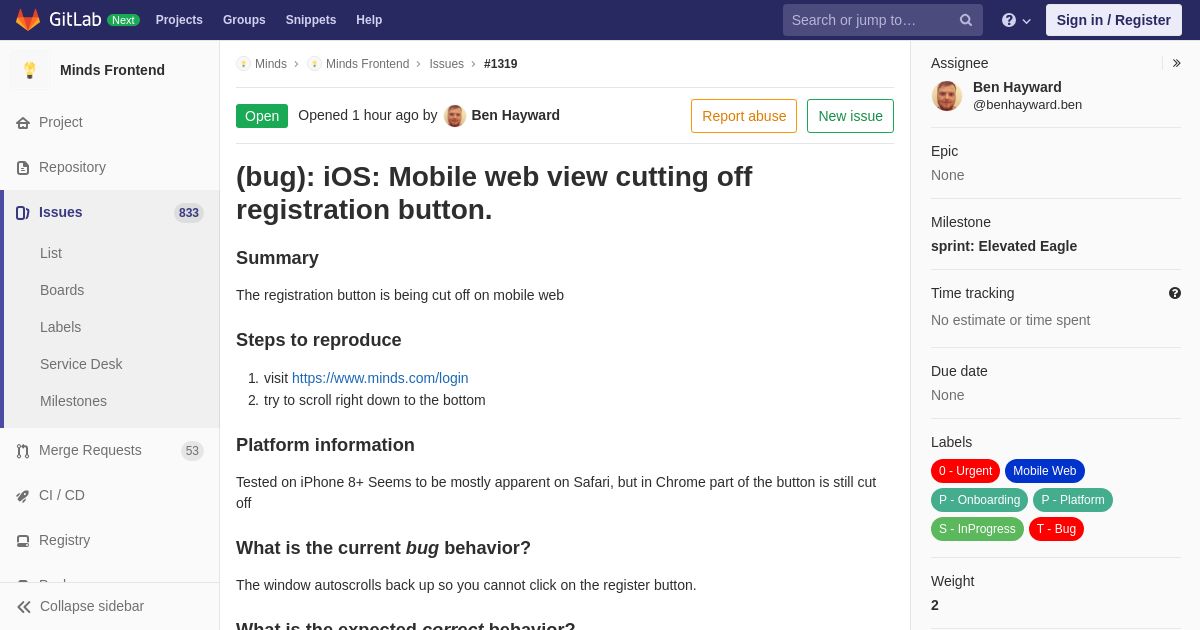Click the Minds breadcrumb link

point(271,64)
